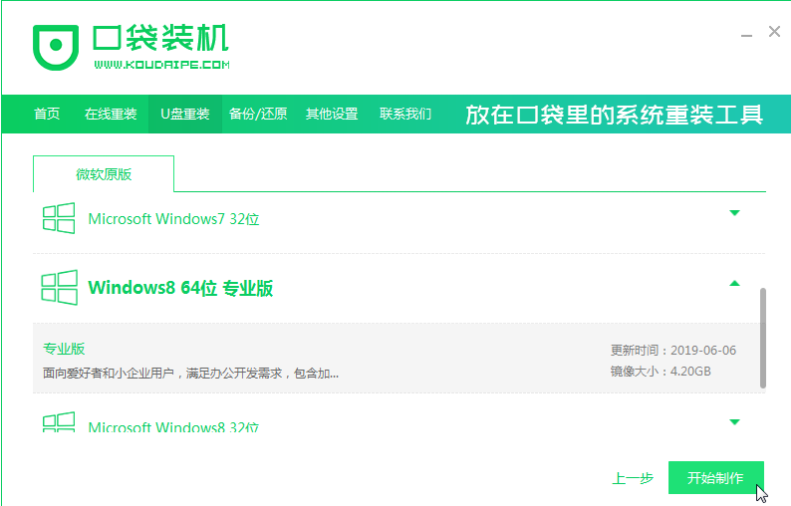Open the 联系我们 menu item
This screenshot has width=791, height=506.
click(406, 114)
